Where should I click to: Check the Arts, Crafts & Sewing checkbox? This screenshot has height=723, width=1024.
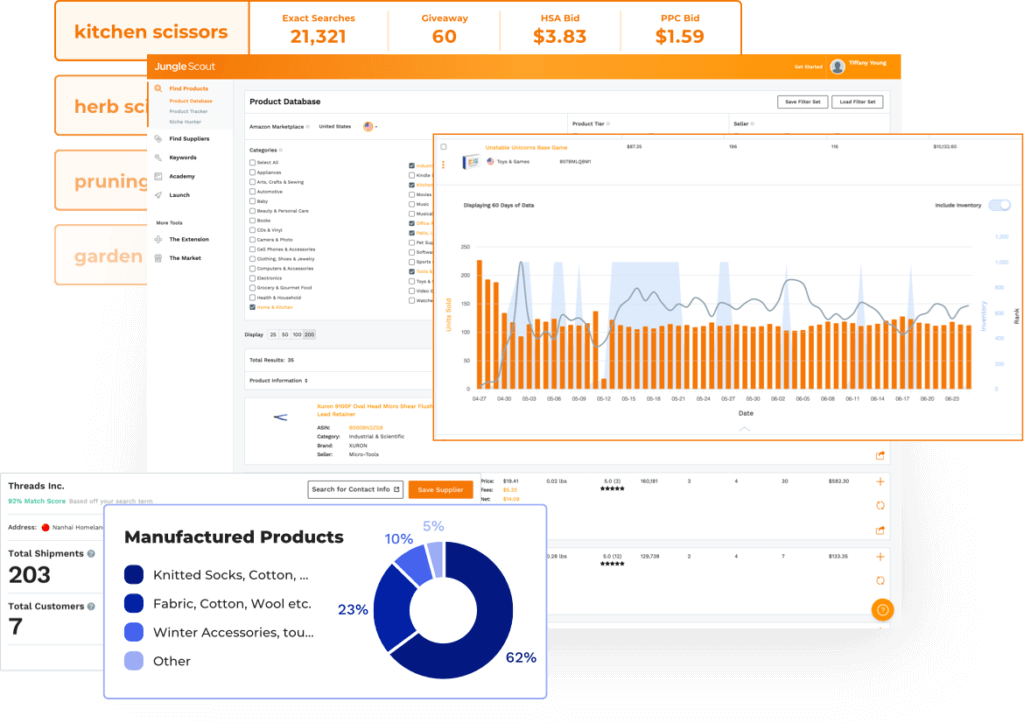click(x=252, y=182)
